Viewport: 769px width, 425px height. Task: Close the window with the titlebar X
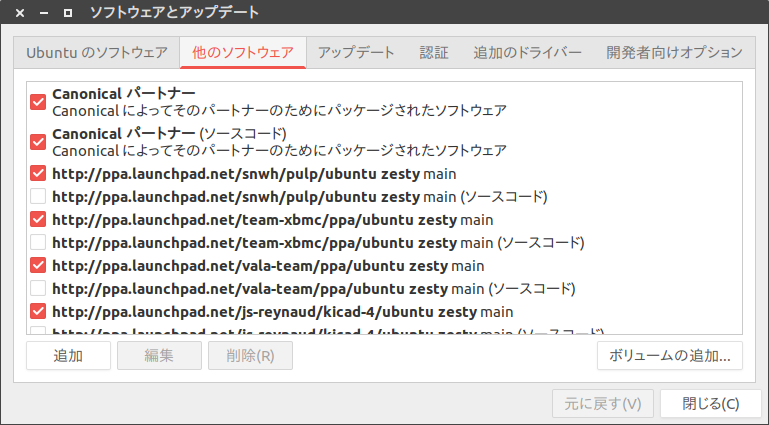(20, 13)
